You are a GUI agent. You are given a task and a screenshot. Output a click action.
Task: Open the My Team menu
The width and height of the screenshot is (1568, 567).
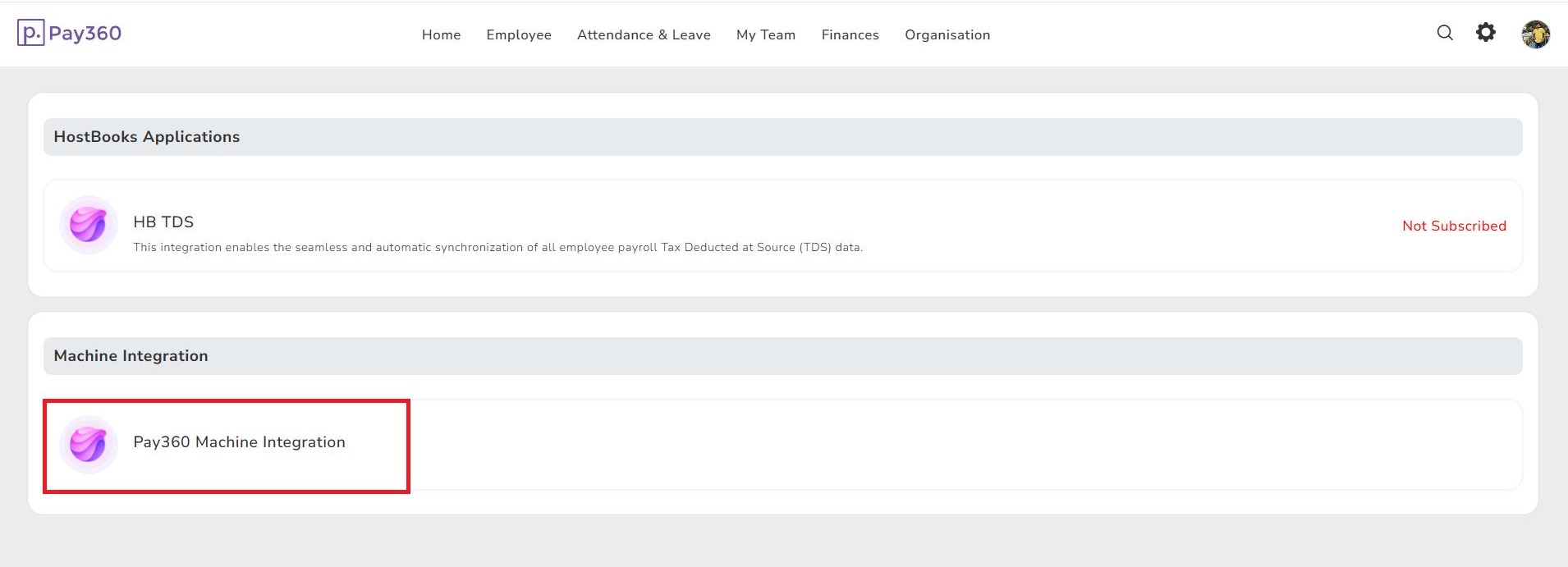pos(766,34)
